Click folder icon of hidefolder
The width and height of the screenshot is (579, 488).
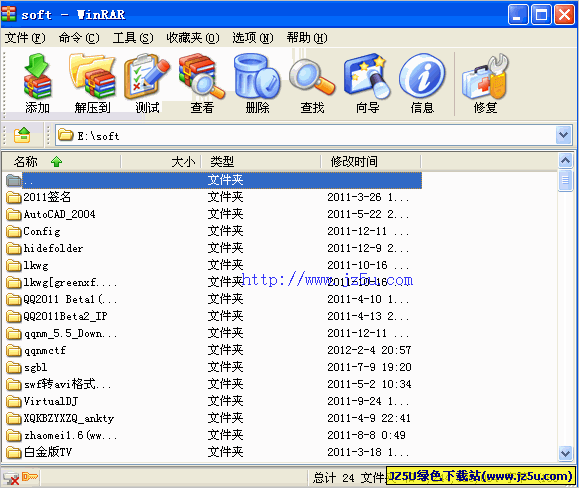click(14, 248)
